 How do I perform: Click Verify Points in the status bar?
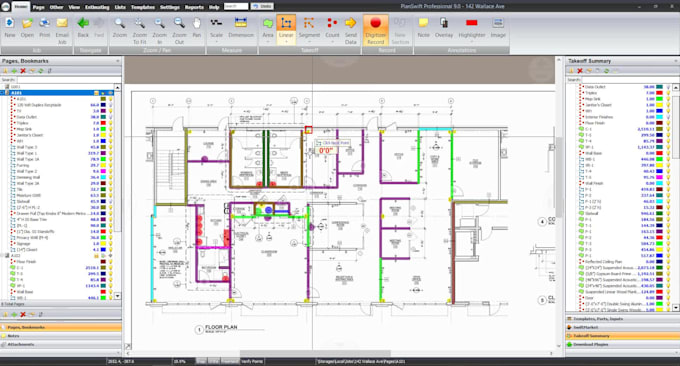coord(252,361)
